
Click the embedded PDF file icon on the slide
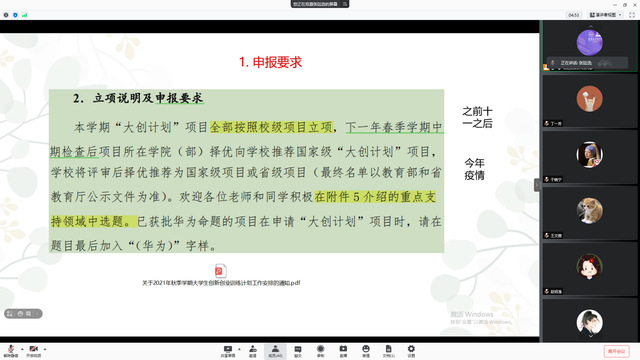pyautogui.click(x=220, y=271)
